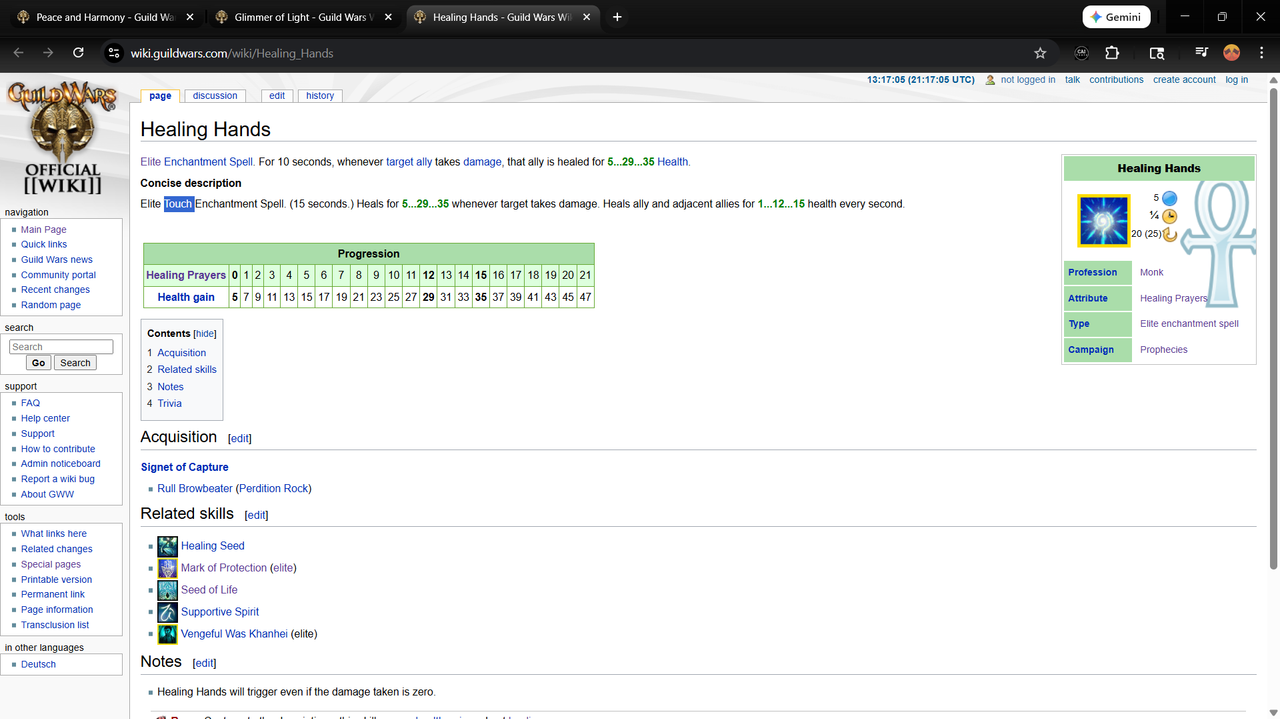Open Recent changes in navigation
This screenshot has height=719, width=1280.
tap(55, 290)
